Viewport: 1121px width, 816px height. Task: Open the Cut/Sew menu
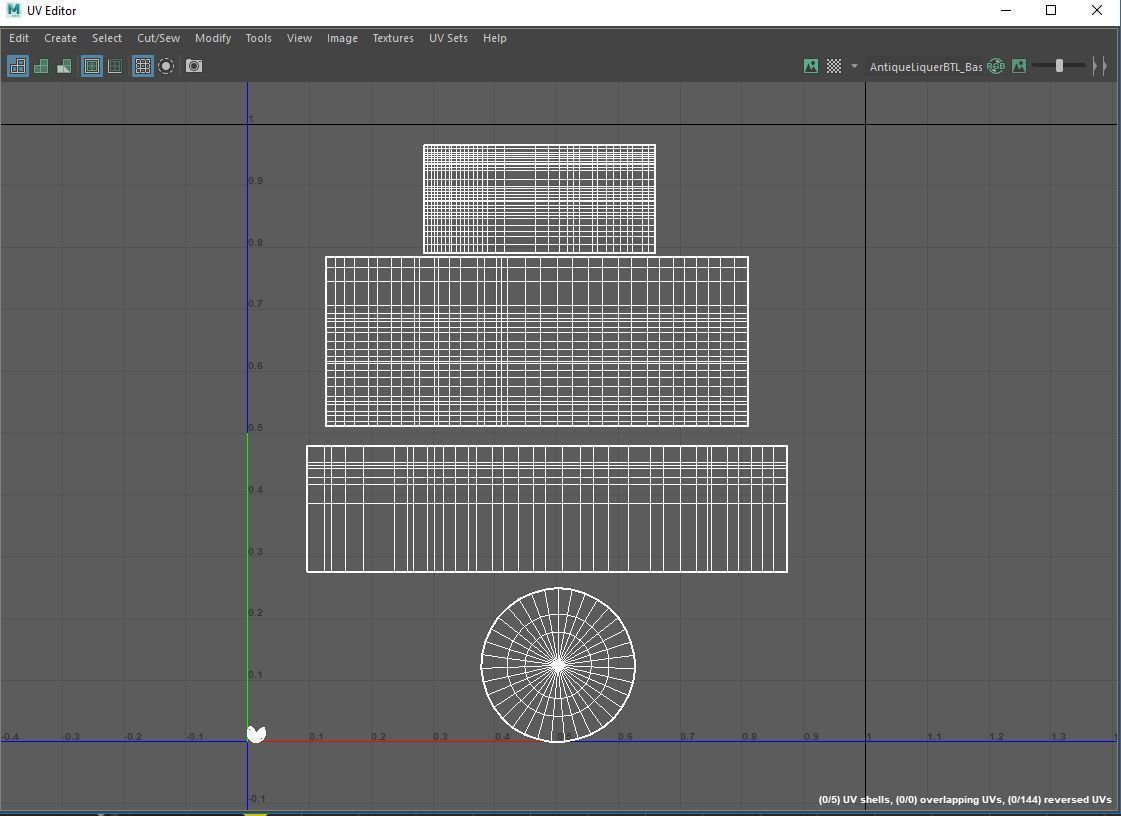(x=159, y=38)
